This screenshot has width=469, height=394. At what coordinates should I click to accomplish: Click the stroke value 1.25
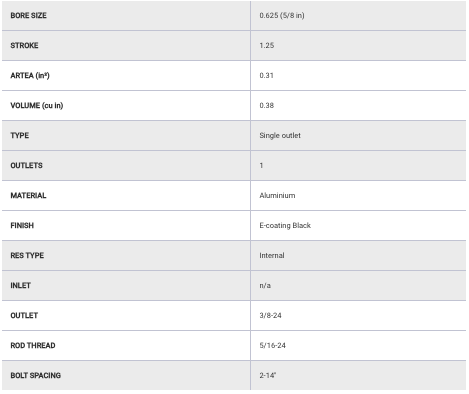pyautogui.click(x=267, y=45)
